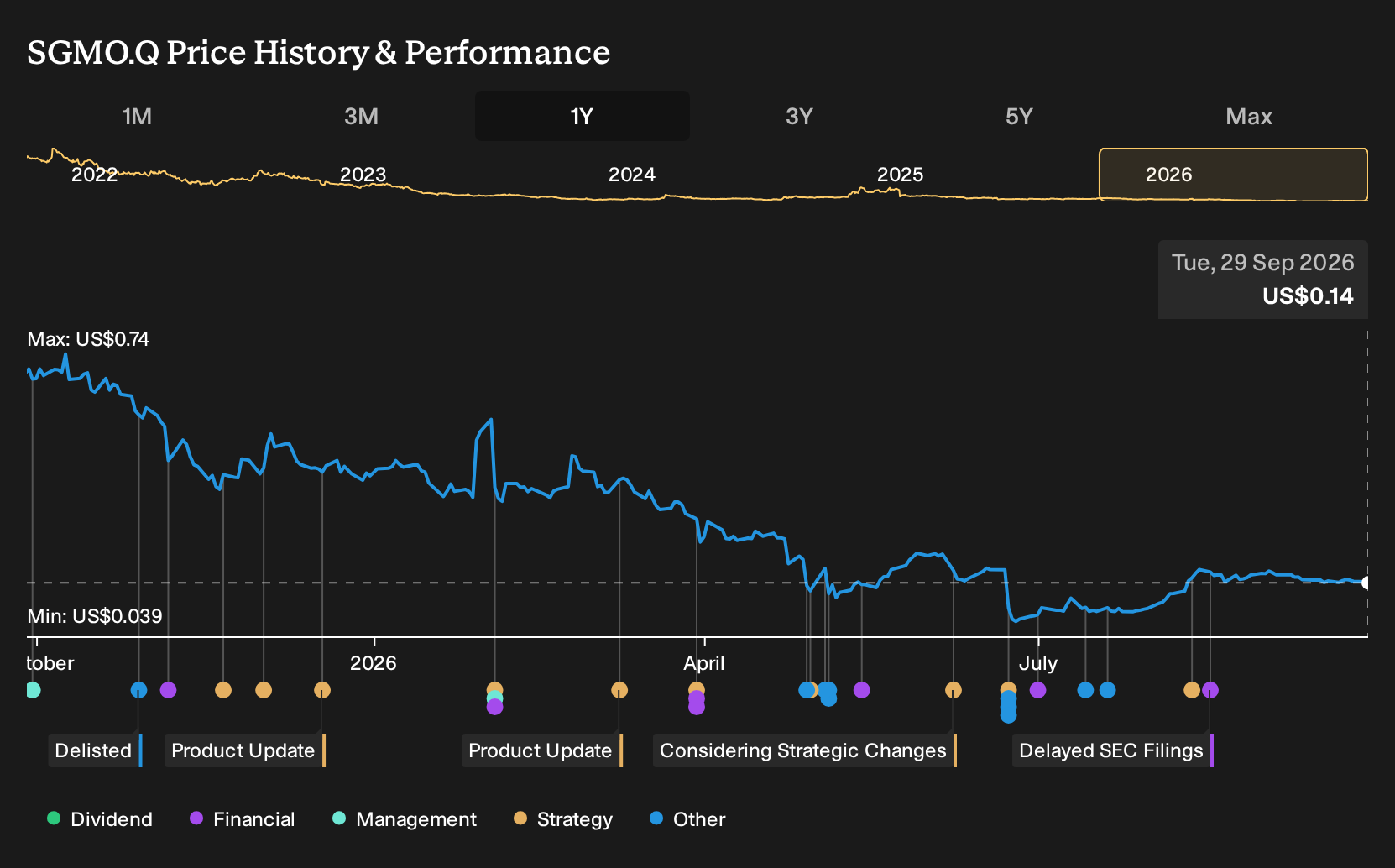Click 2025 on the overview timeline

coord(900,175)
